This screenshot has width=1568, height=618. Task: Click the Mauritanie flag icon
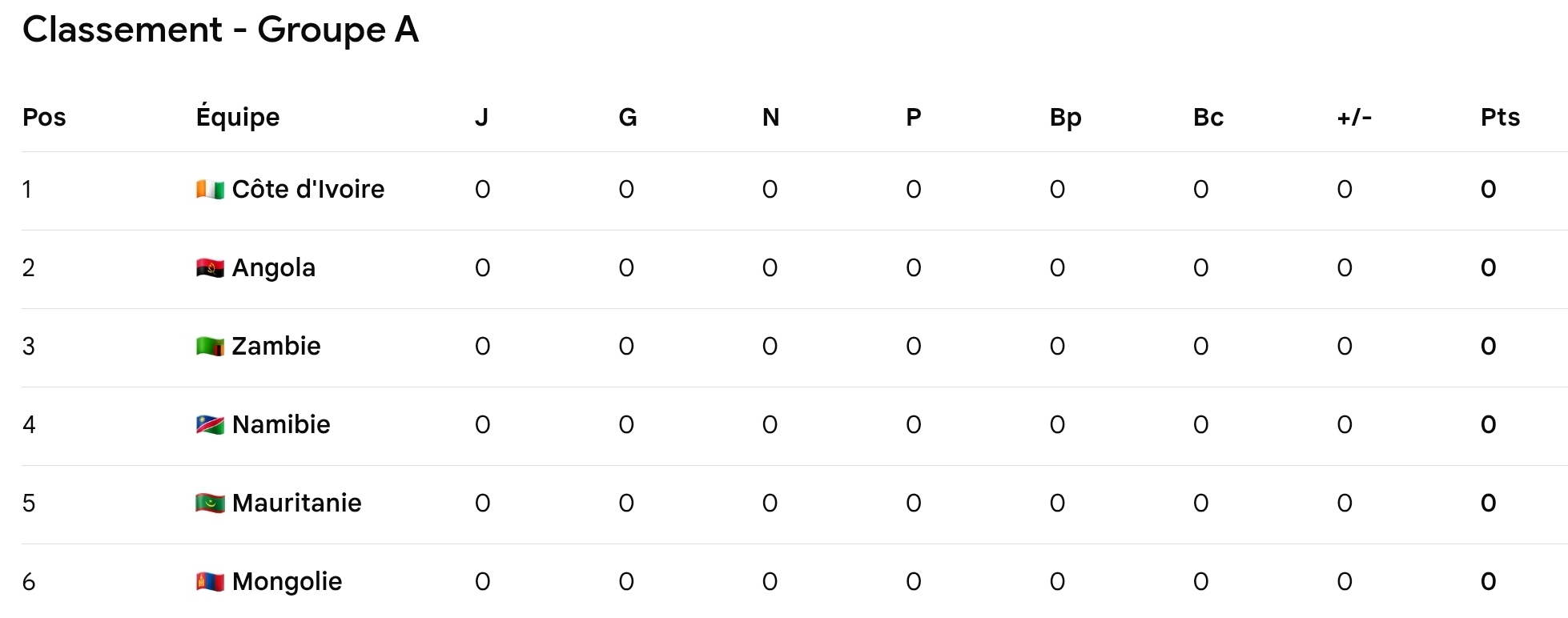tap(210, 504)
